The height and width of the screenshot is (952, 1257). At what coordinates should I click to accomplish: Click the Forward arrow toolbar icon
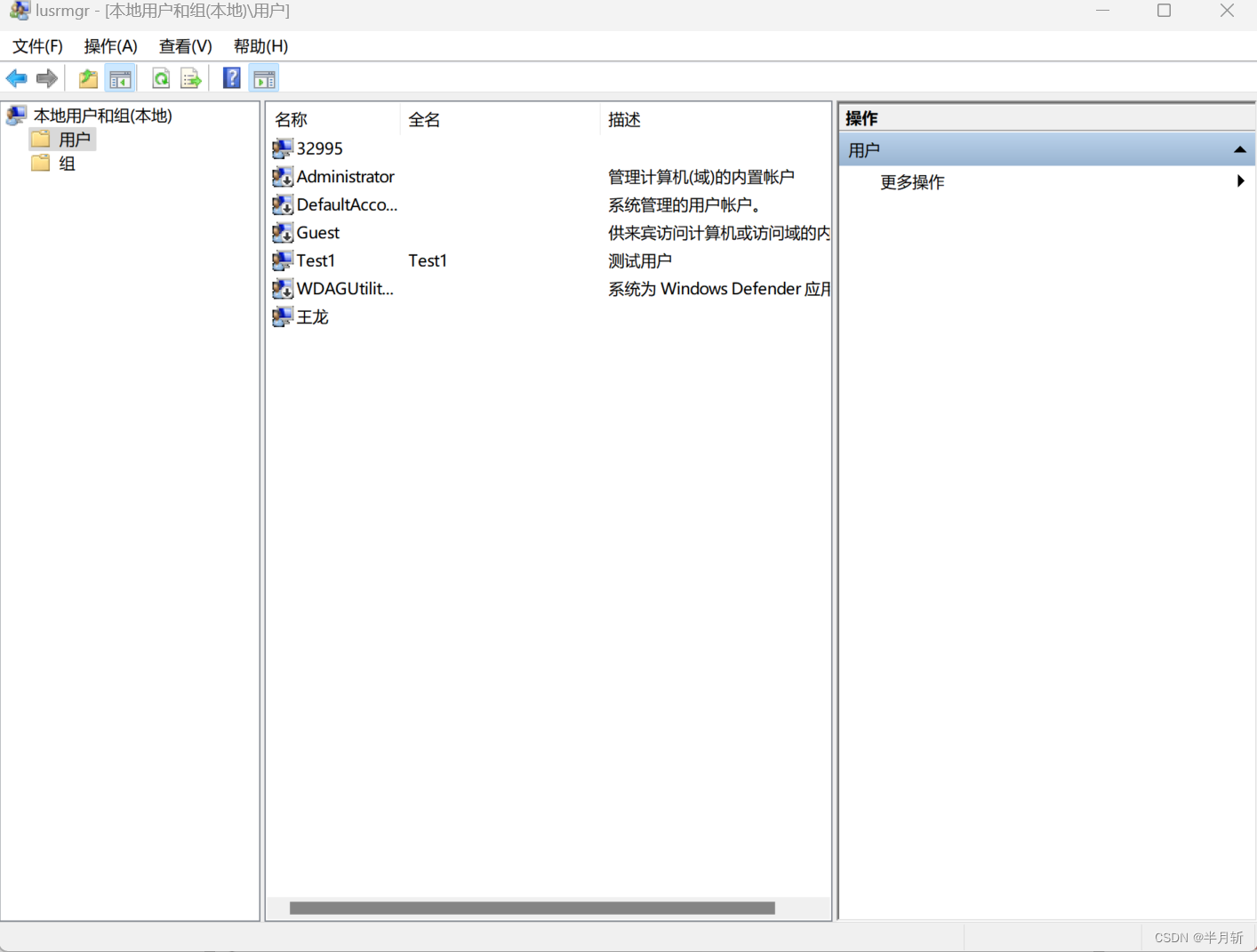tap(47, 79)
